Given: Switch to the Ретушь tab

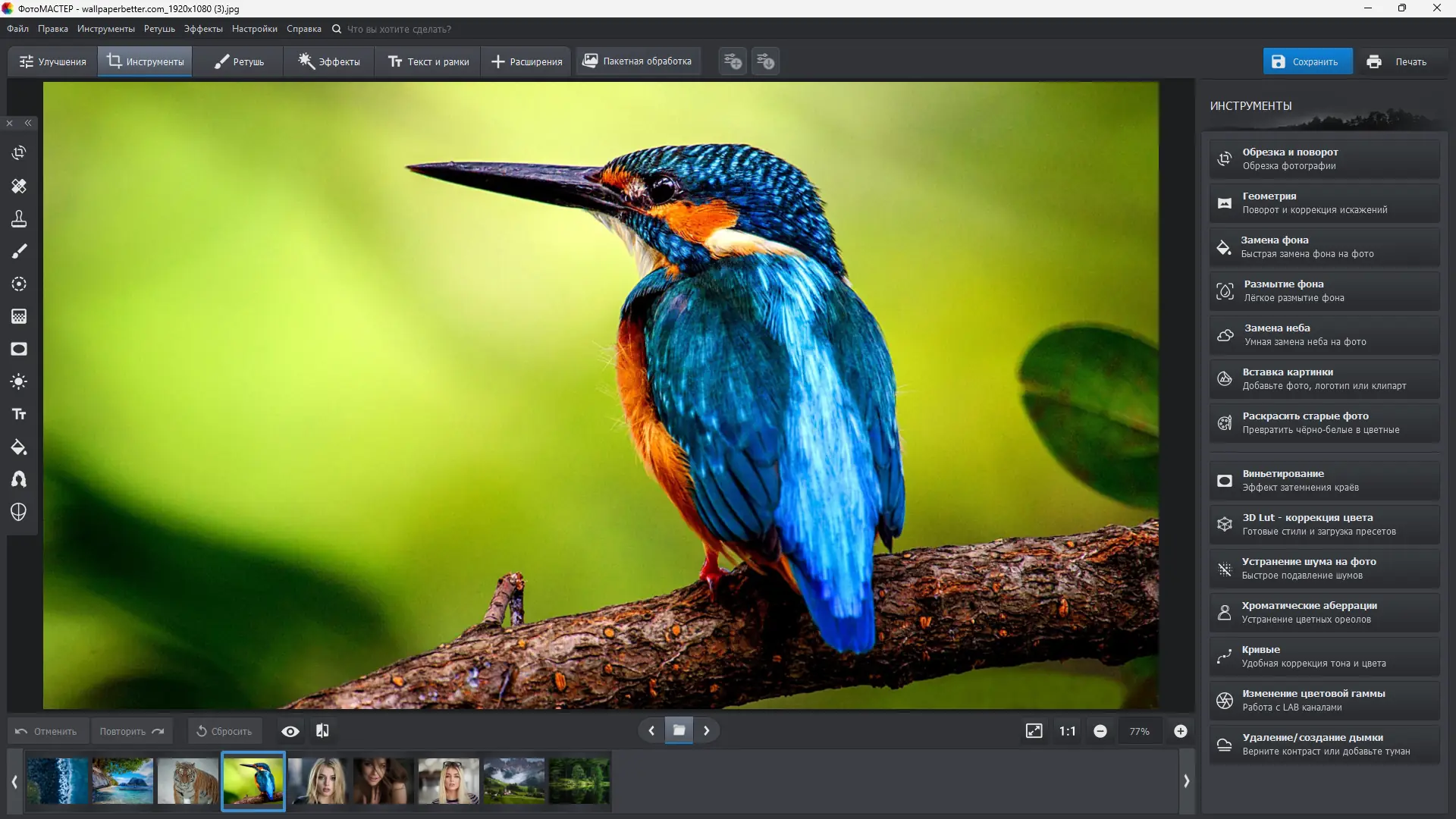Looking at the screenshot, I should (x=238, y=61).
